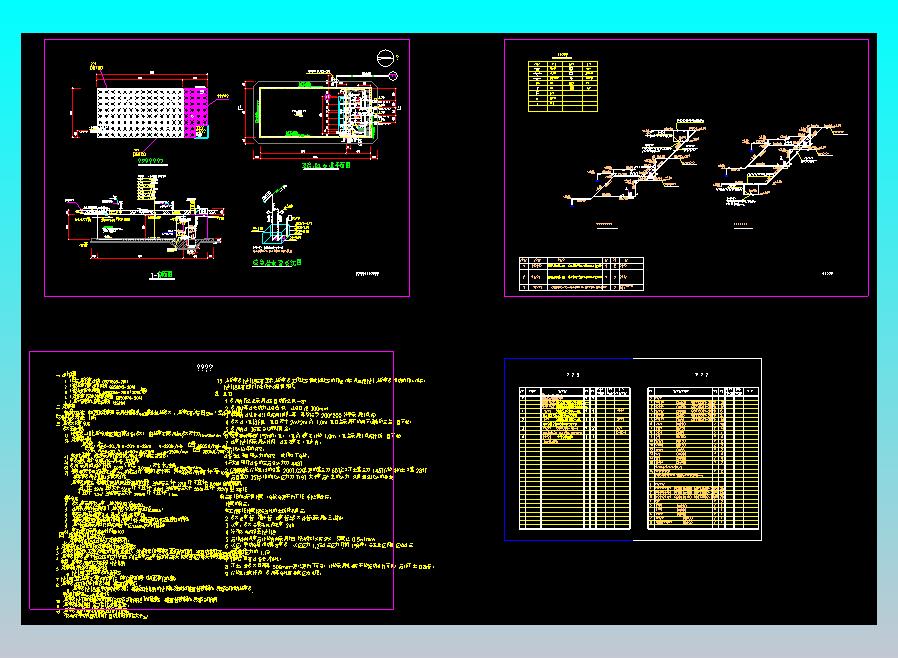Select the right '? ? ?' table title
898x658 pixels.
tap(701, 375)
